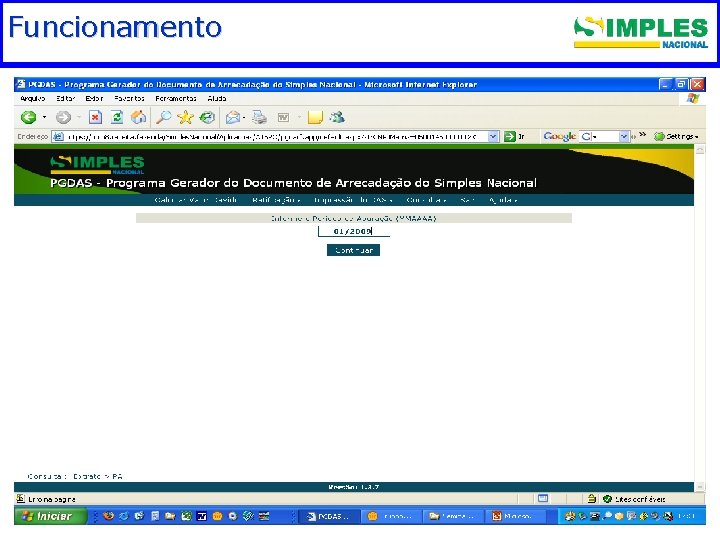Viewport: 720px width, 540px height.
Task: Open the Retificação page menu
Action: click(276, 200)
